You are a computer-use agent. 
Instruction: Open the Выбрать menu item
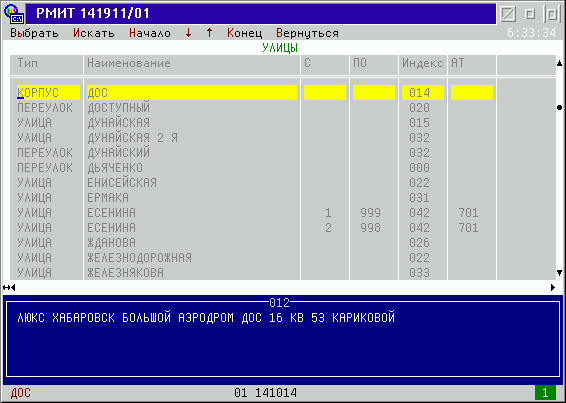(34, 33)
